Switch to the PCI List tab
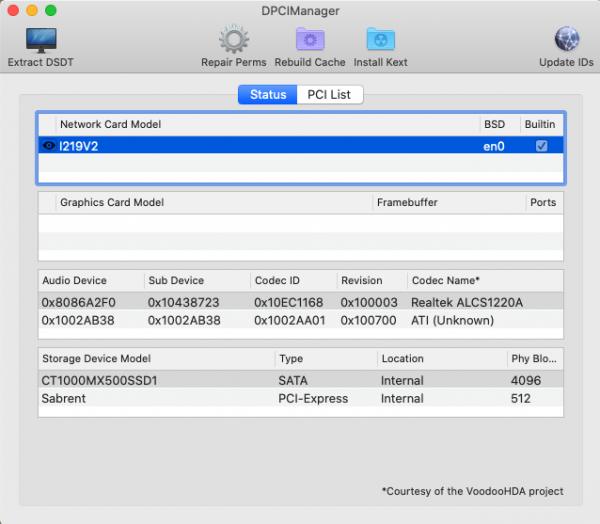Viewport: 600px width, 524px height. [x=330, y=95]
